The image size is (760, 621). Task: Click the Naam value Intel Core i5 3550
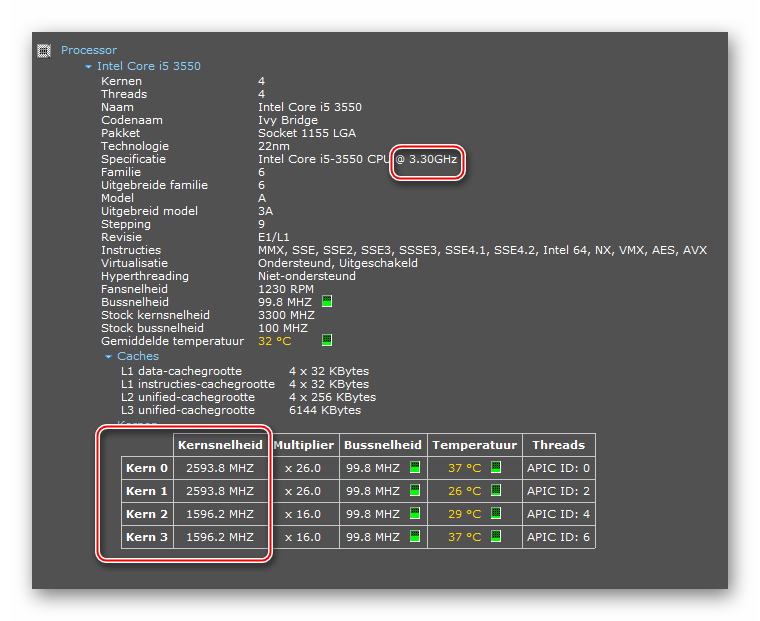pyautogui.click(x=310, y=107)
